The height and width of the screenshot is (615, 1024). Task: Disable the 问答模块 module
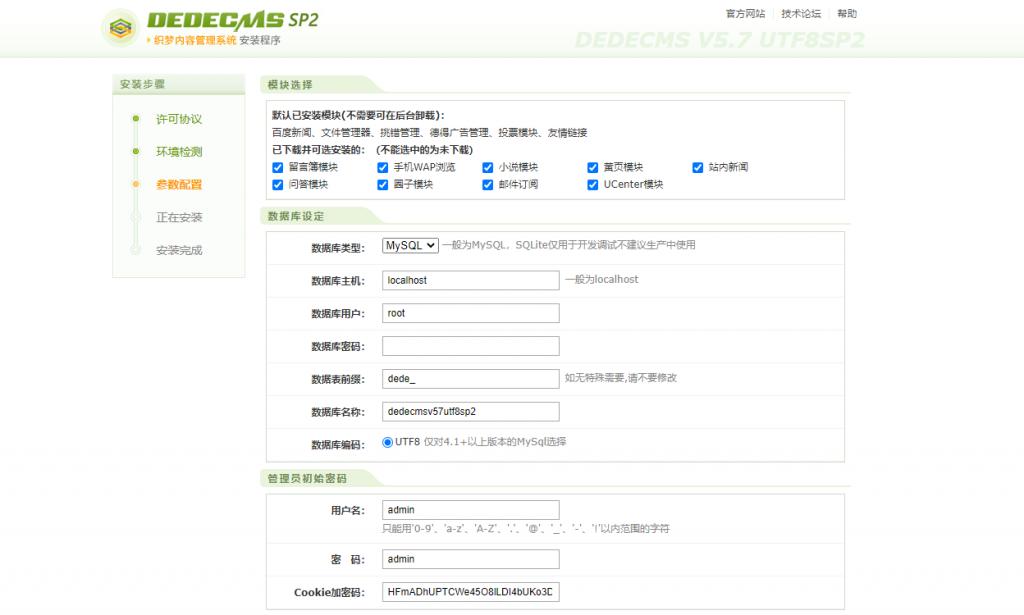(x=277, y=186)
